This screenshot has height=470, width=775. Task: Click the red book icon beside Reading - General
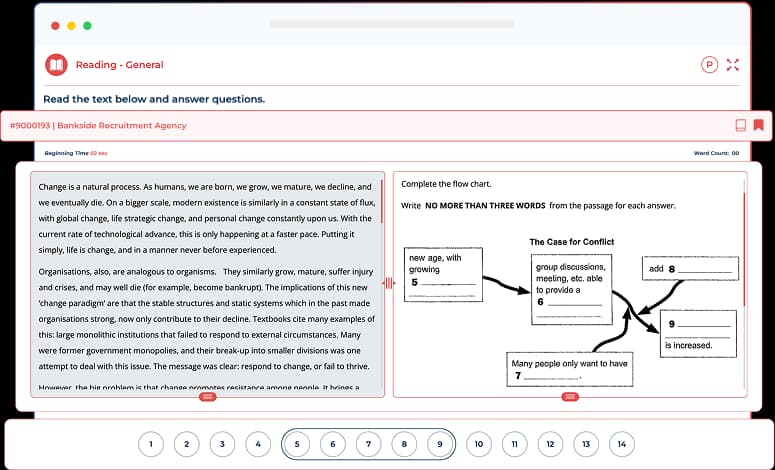tap(56, 65)
